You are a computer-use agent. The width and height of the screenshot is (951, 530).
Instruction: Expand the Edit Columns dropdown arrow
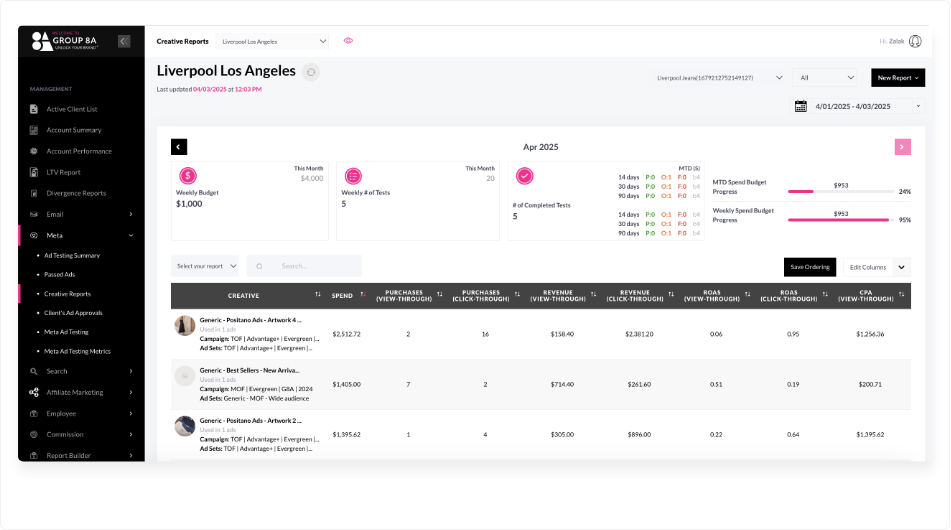[902, 267]
